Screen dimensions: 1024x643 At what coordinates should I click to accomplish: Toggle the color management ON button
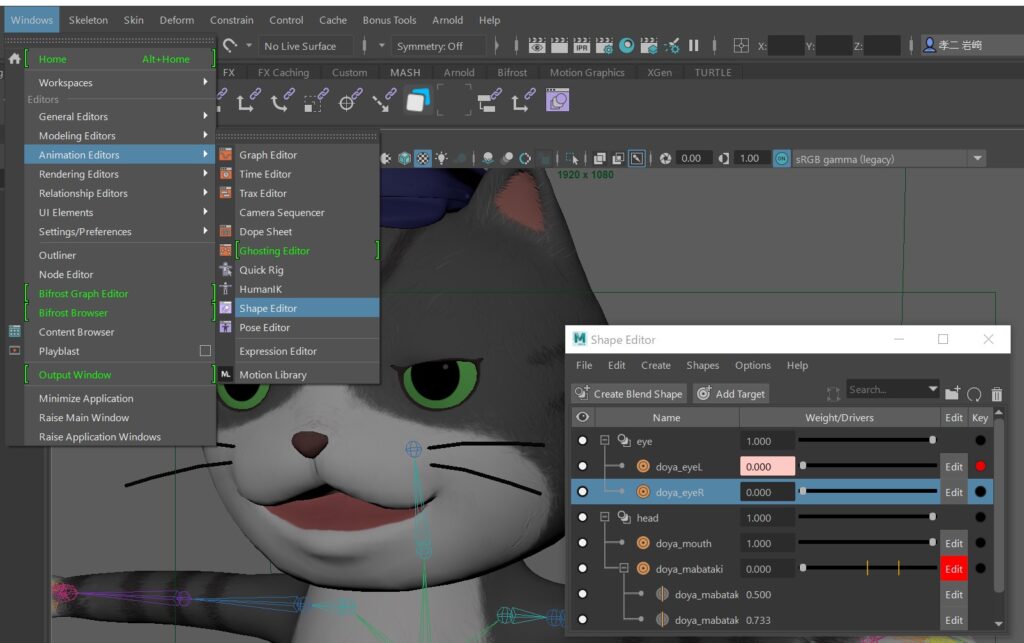click(x=782, y=159)
